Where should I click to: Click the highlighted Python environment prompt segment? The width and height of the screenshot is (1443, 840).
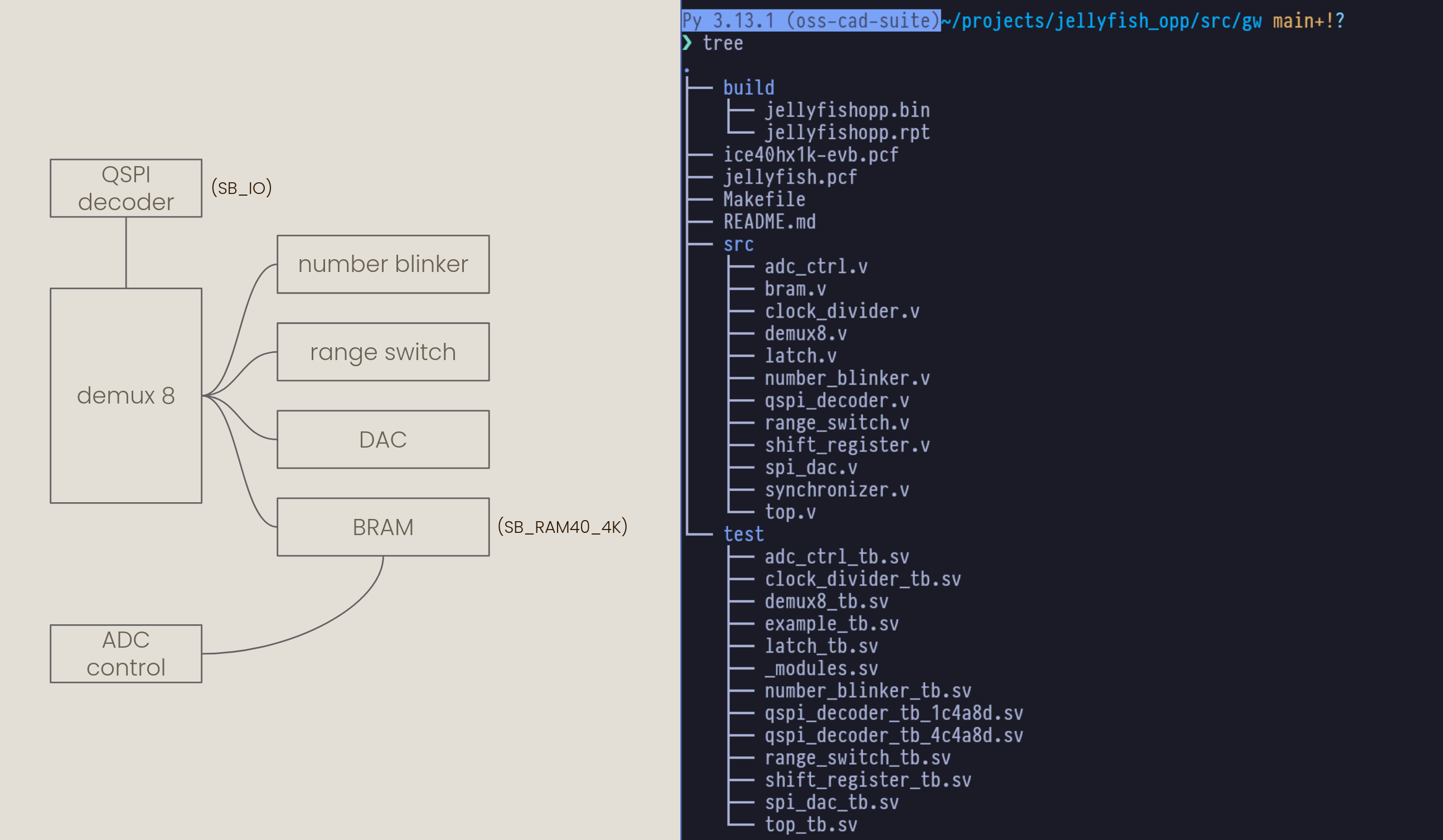(810, 21)
